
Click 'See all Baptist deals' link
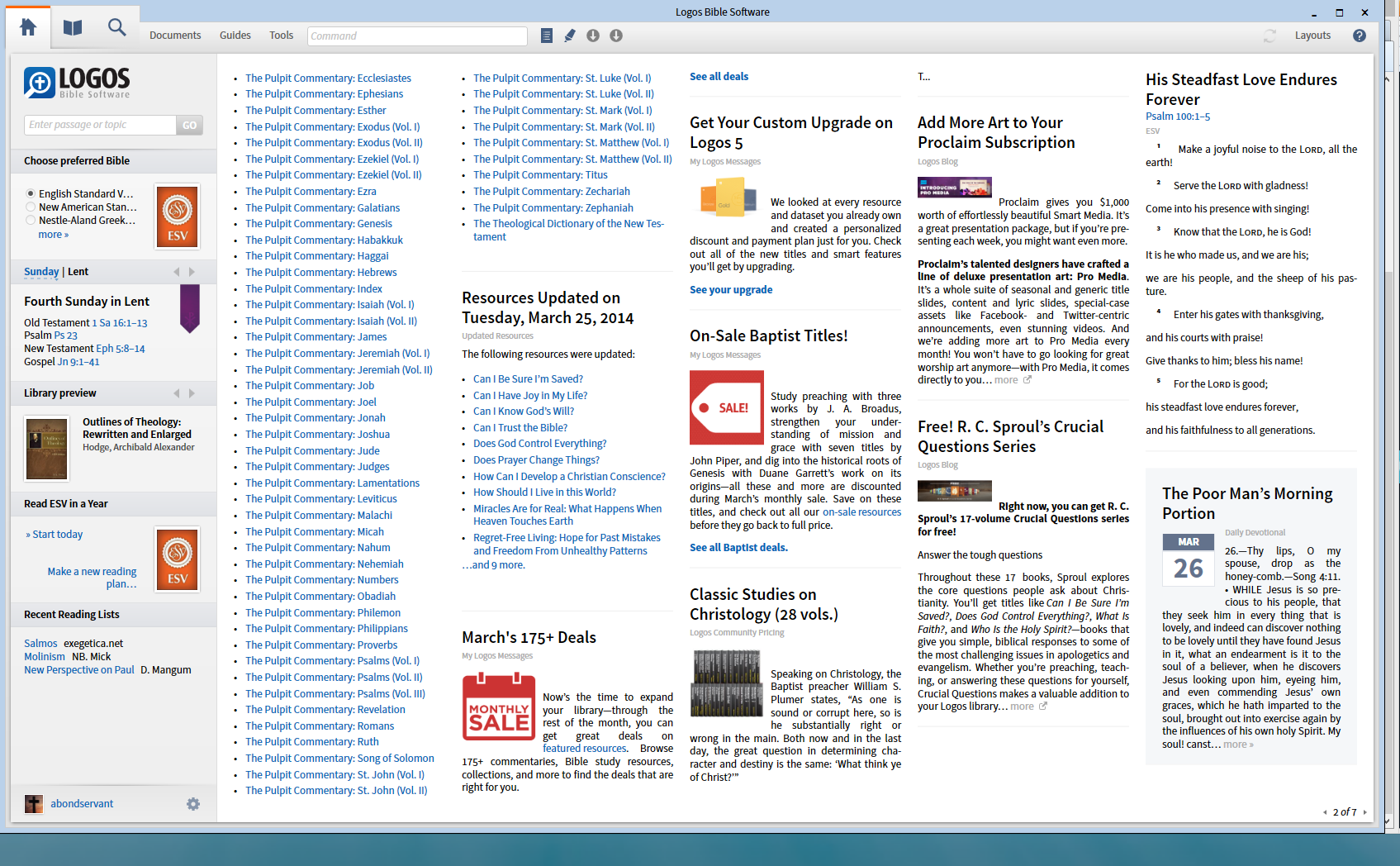coord(738,548)
